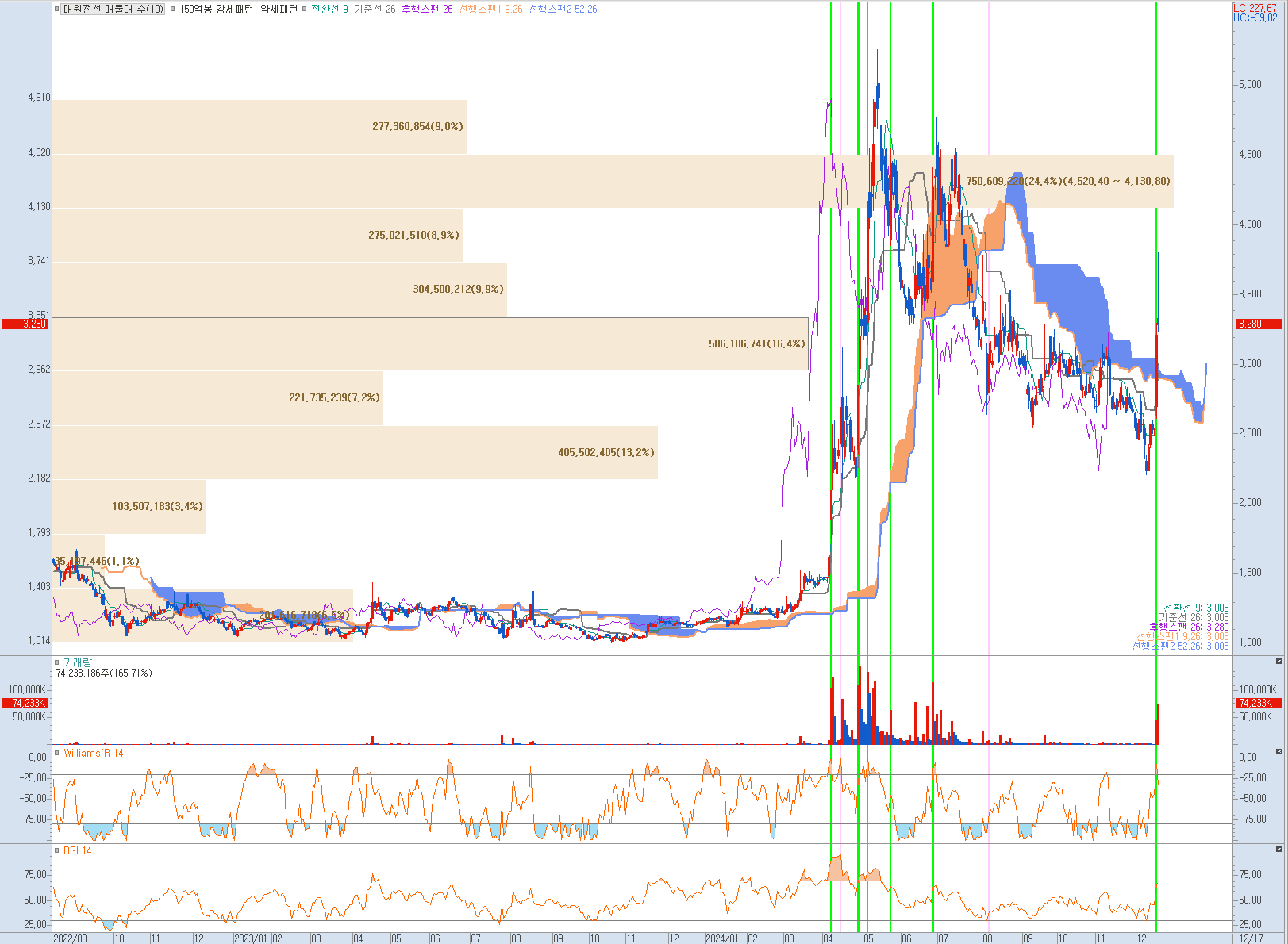
Task: Select the RSI 14 panel title
Action: pos(78,850)
